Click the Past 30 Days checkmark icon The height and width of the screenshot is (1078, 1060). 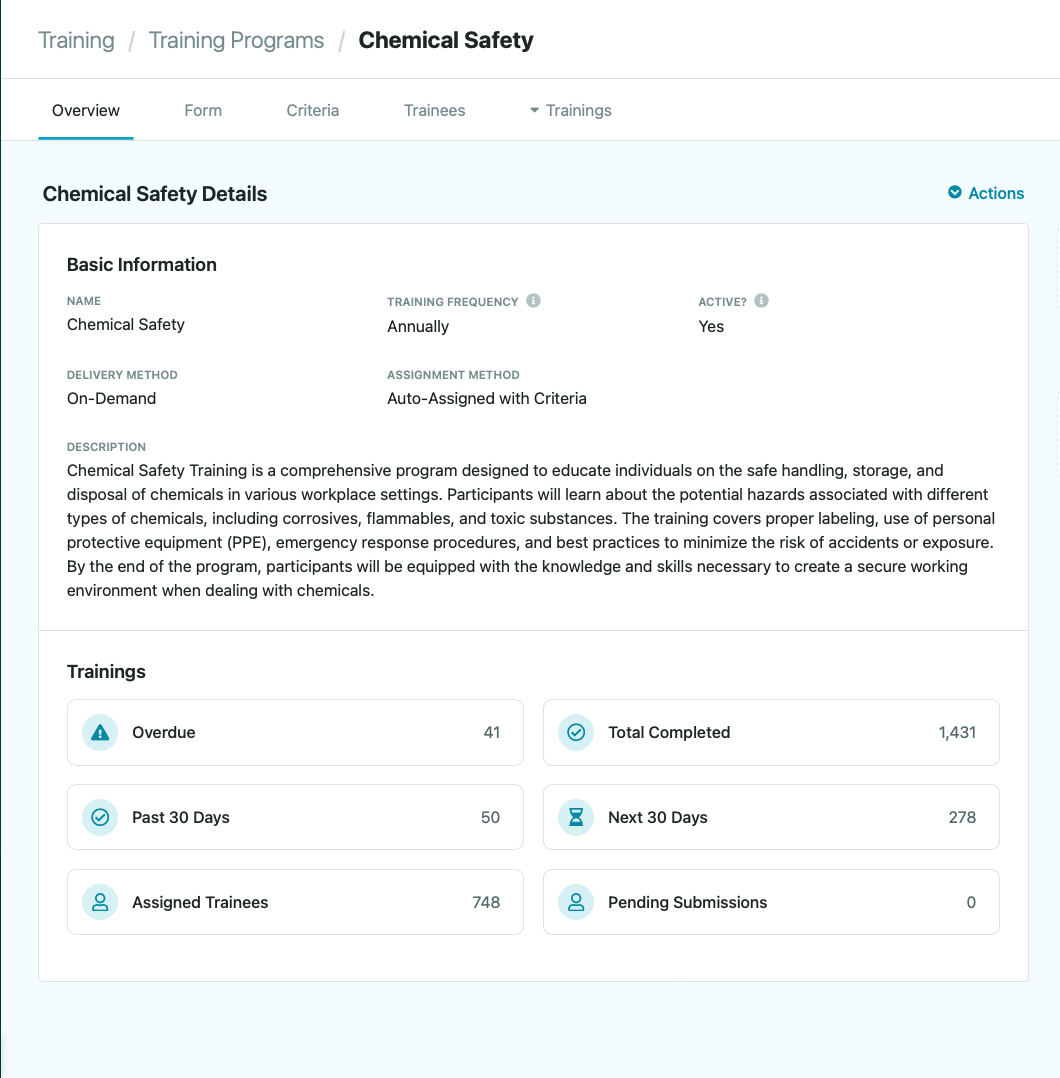(100, 818)
